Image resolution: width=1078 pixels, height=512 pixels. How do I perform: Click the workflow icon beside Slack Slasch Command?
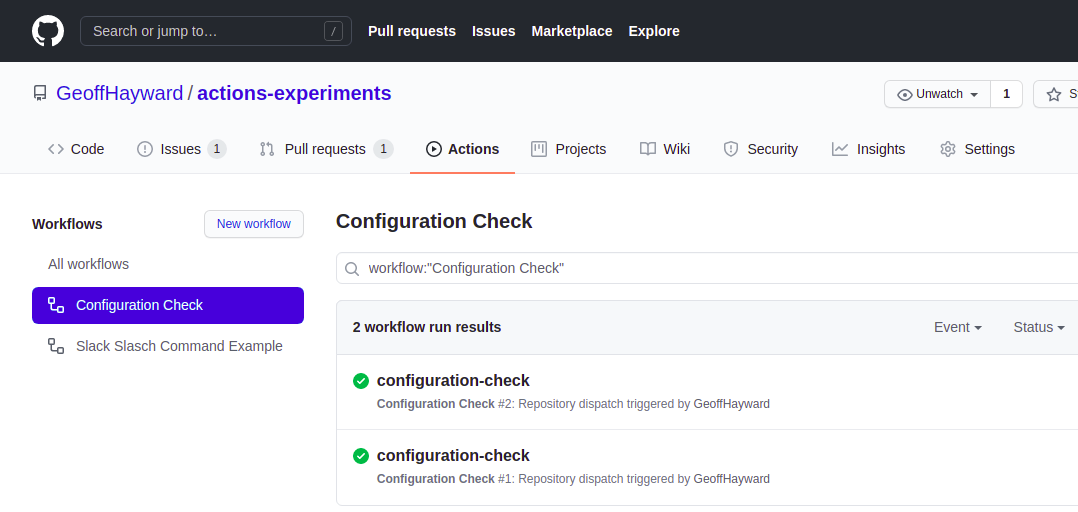[x=56, y=346]
